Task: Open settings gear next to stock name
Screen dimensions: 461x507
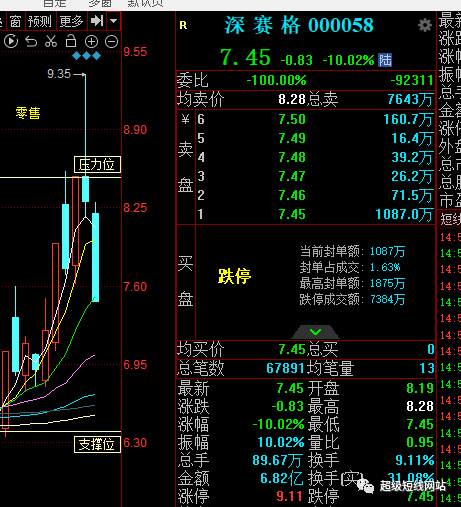Action: [425, 25]
